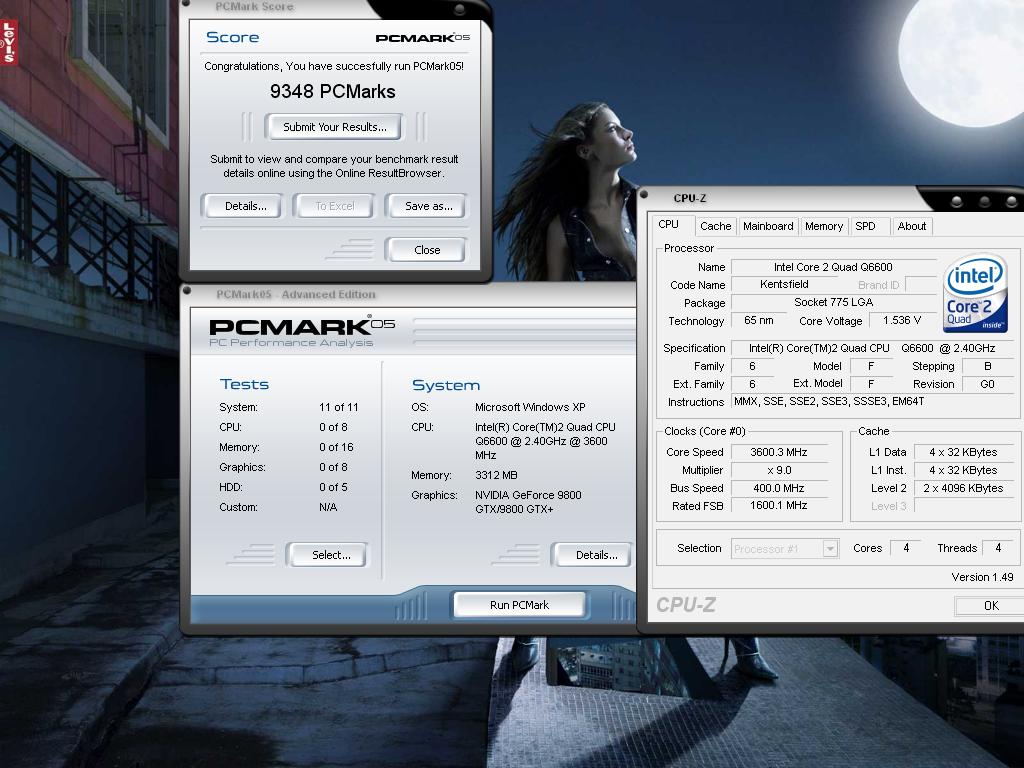
Task: Click HDD tests value '0 of 5'
Action: 333,487
